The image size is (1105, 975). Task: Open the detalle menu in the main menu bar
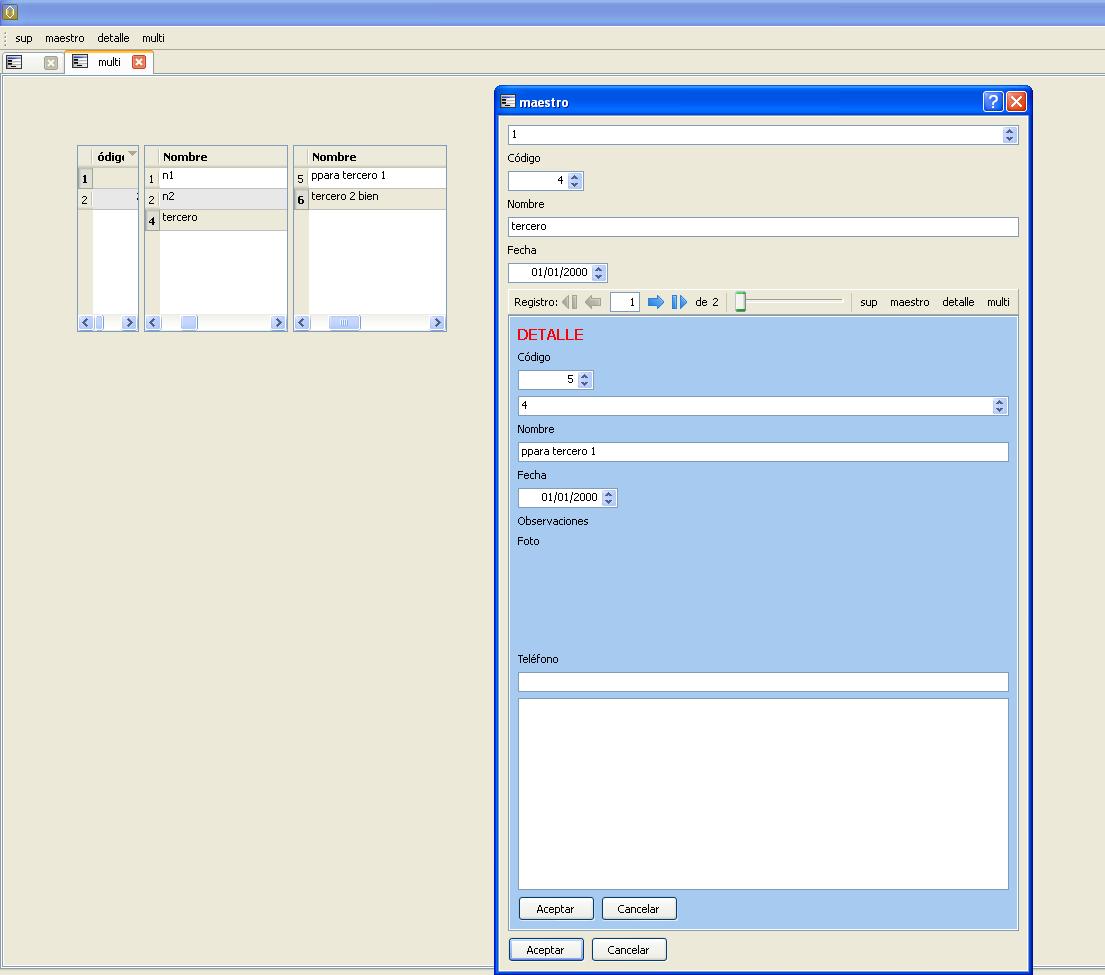[113, 38]
